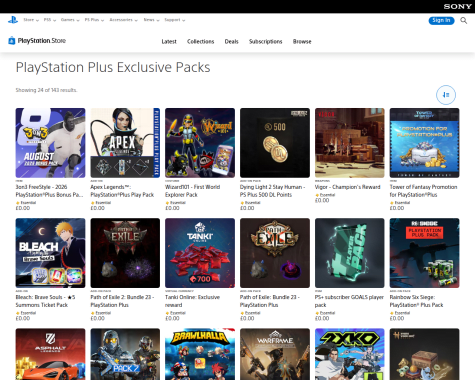The image size is (475, 380).
Task: Click the £0.00 price under Vigor
Action: [322, 200]
